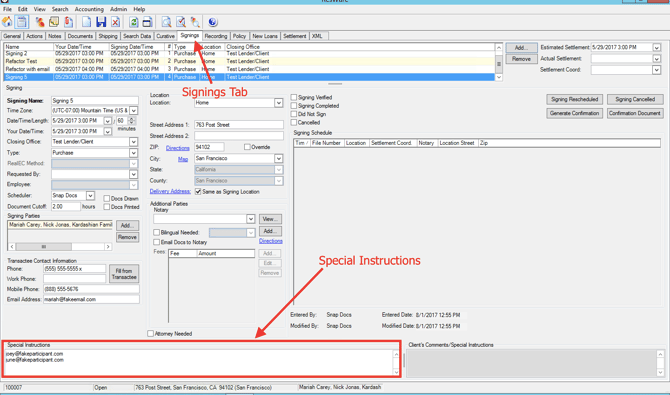
Task: Tick the Did Not Sign checkbox
Action: pyautogui.click(x=294, y=114)
